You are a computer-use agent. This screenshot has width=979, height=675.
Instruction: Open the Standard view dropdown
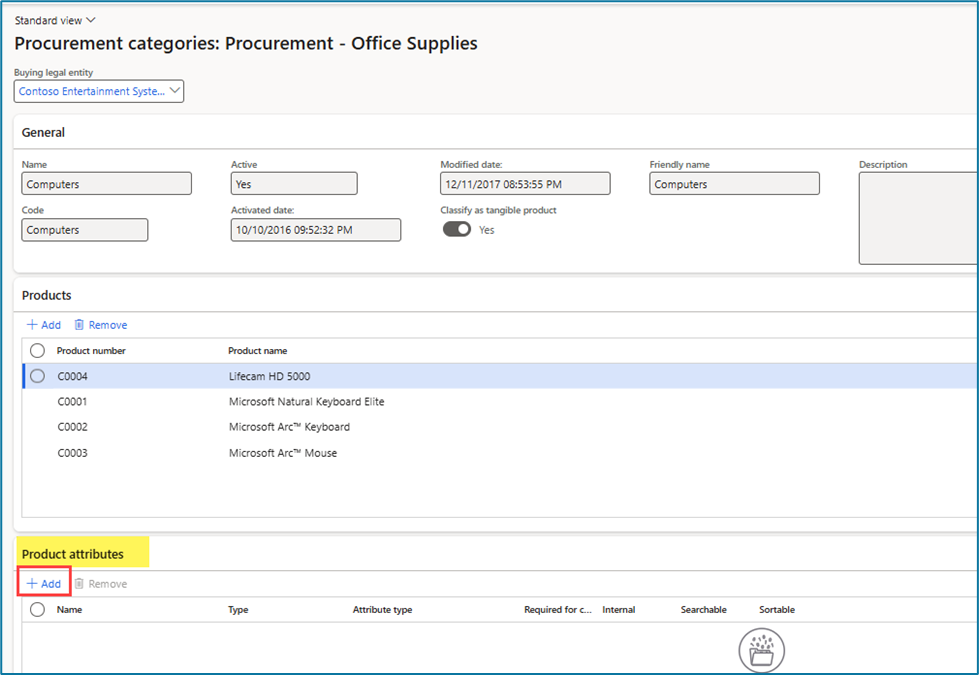point(55,19)
